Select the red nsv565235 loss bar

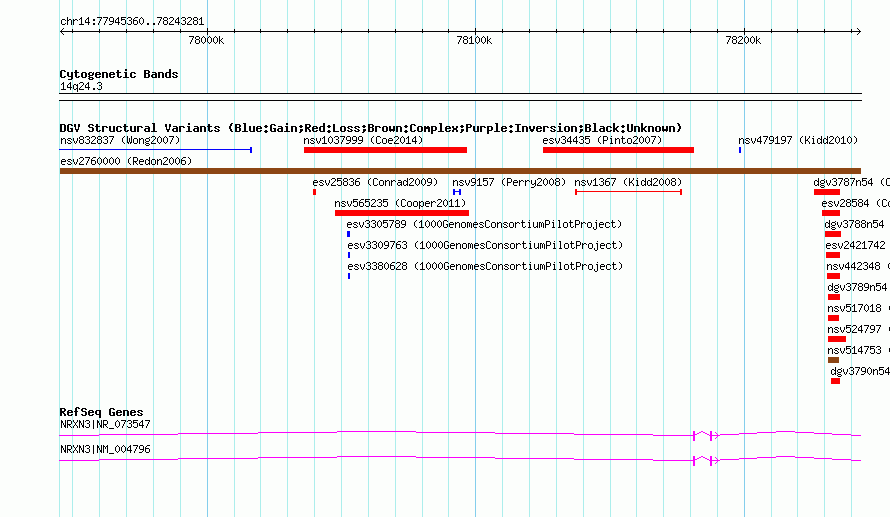click(402, 213)
